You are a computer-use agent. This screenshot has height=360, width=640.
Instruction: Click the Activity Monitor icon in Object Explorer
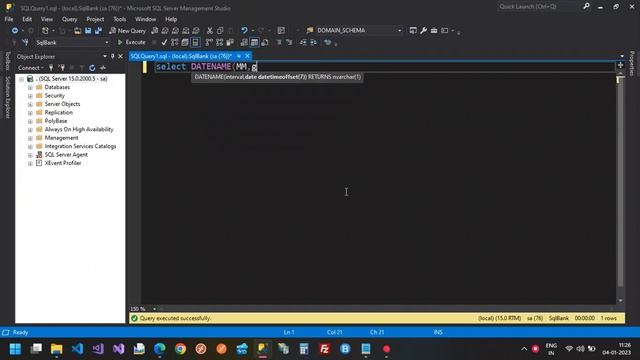(103, 68)
